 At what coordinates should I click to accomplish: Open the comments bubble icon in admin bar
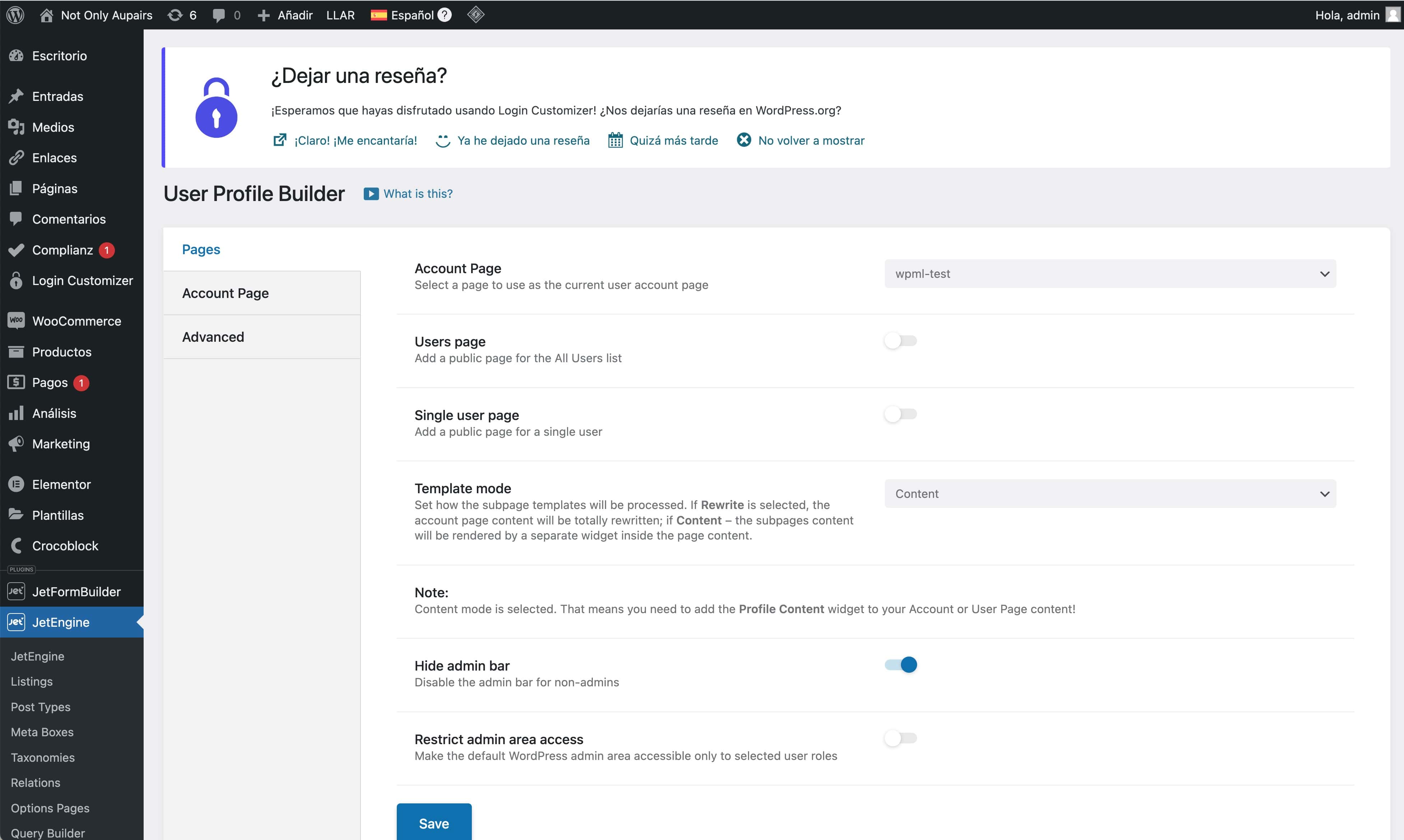coord(219,15)
